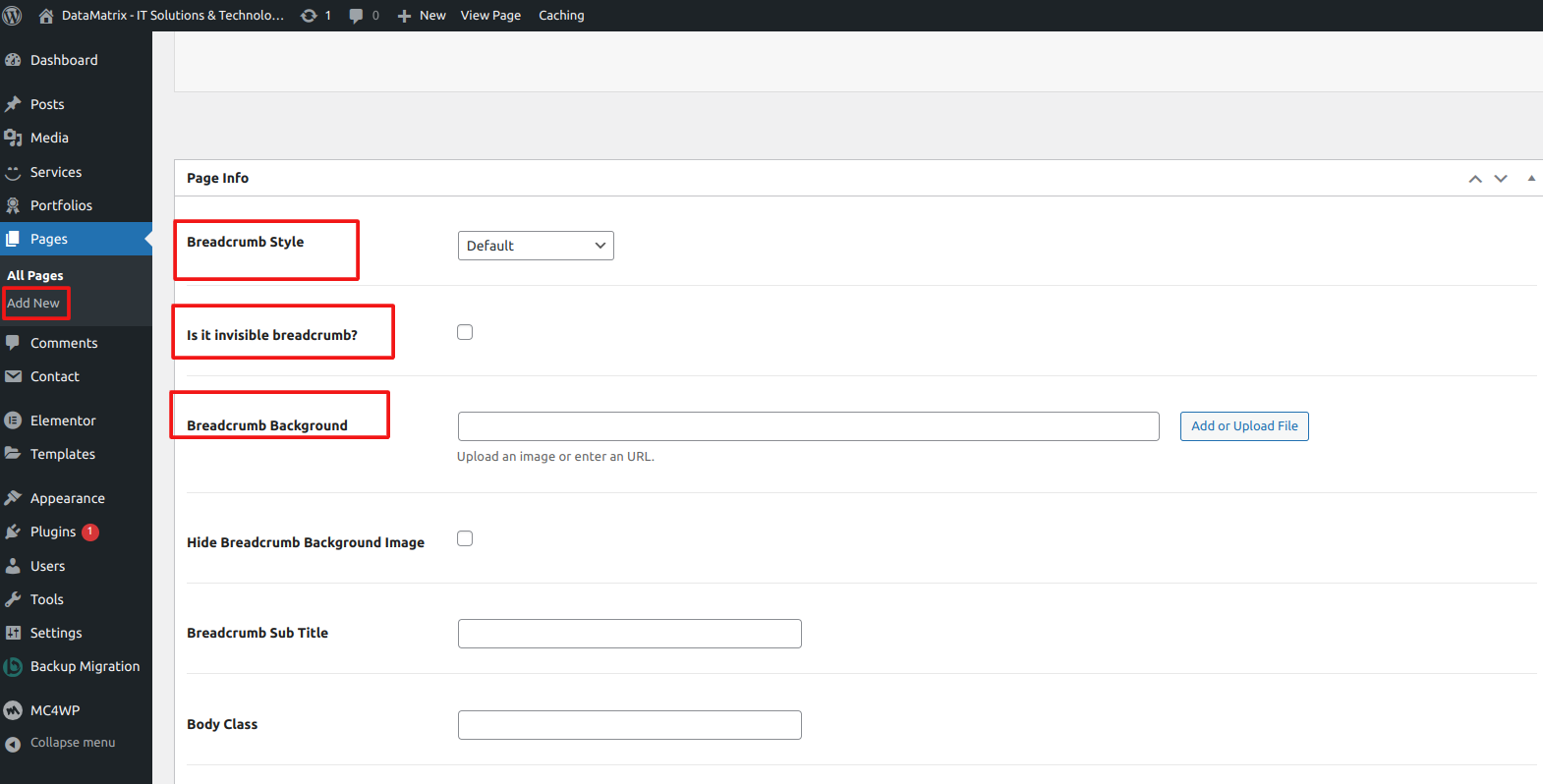Click the Dashboard gauge icon
1543x784 pixels.
(x=13, y=60)
